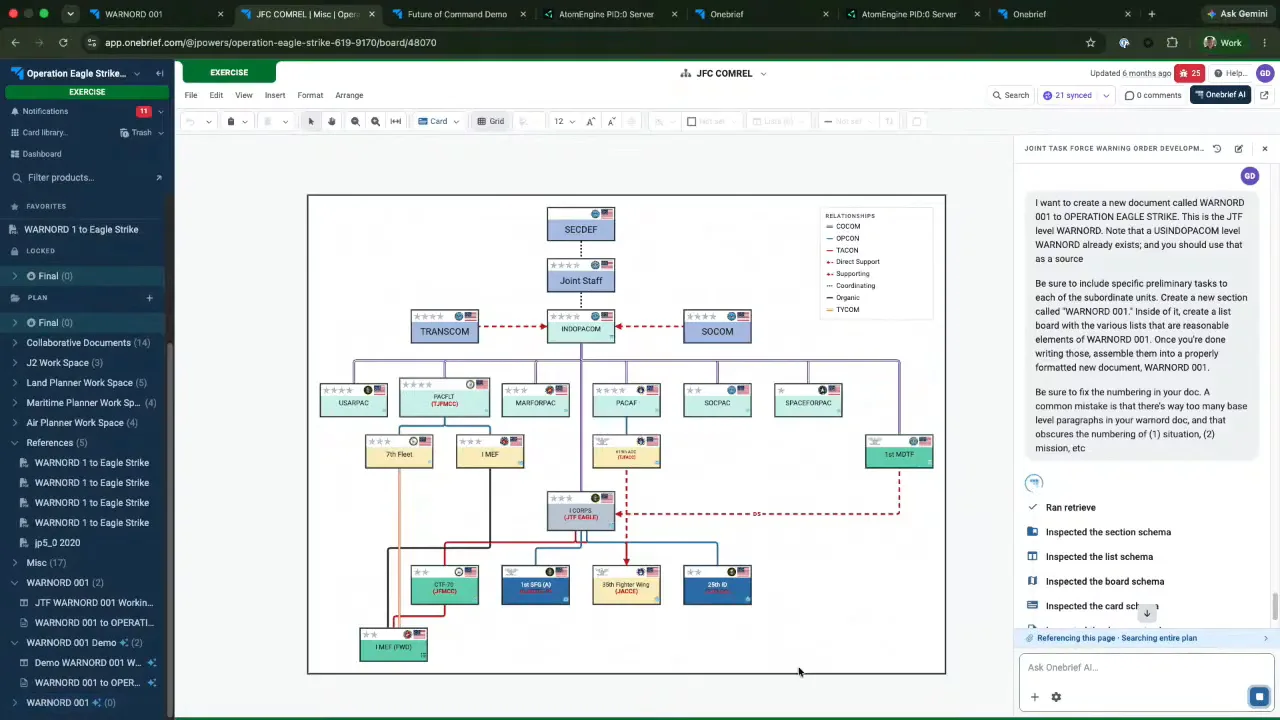Image resolution: width=1280 pixels, height=720 pixels.
Task: Open the Format menu
Action: (x=310, y=95)
